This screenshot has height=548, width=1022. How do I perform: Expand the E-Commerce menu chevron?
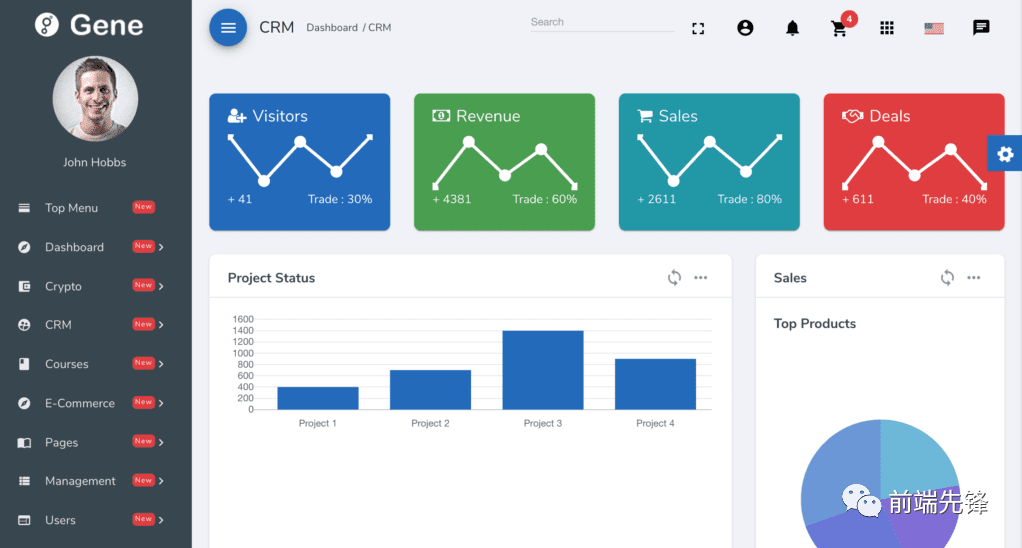point(161,403)
